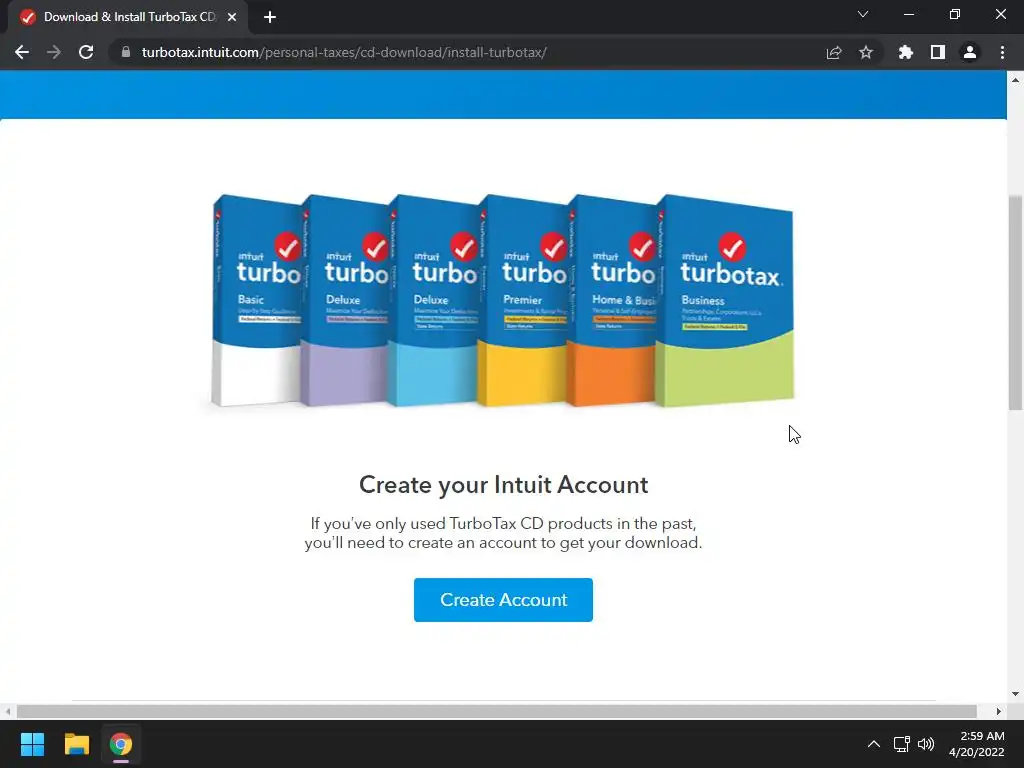Click the browser forward arrow
This screenshot has width=1024, height=768.
coord(54,52)
